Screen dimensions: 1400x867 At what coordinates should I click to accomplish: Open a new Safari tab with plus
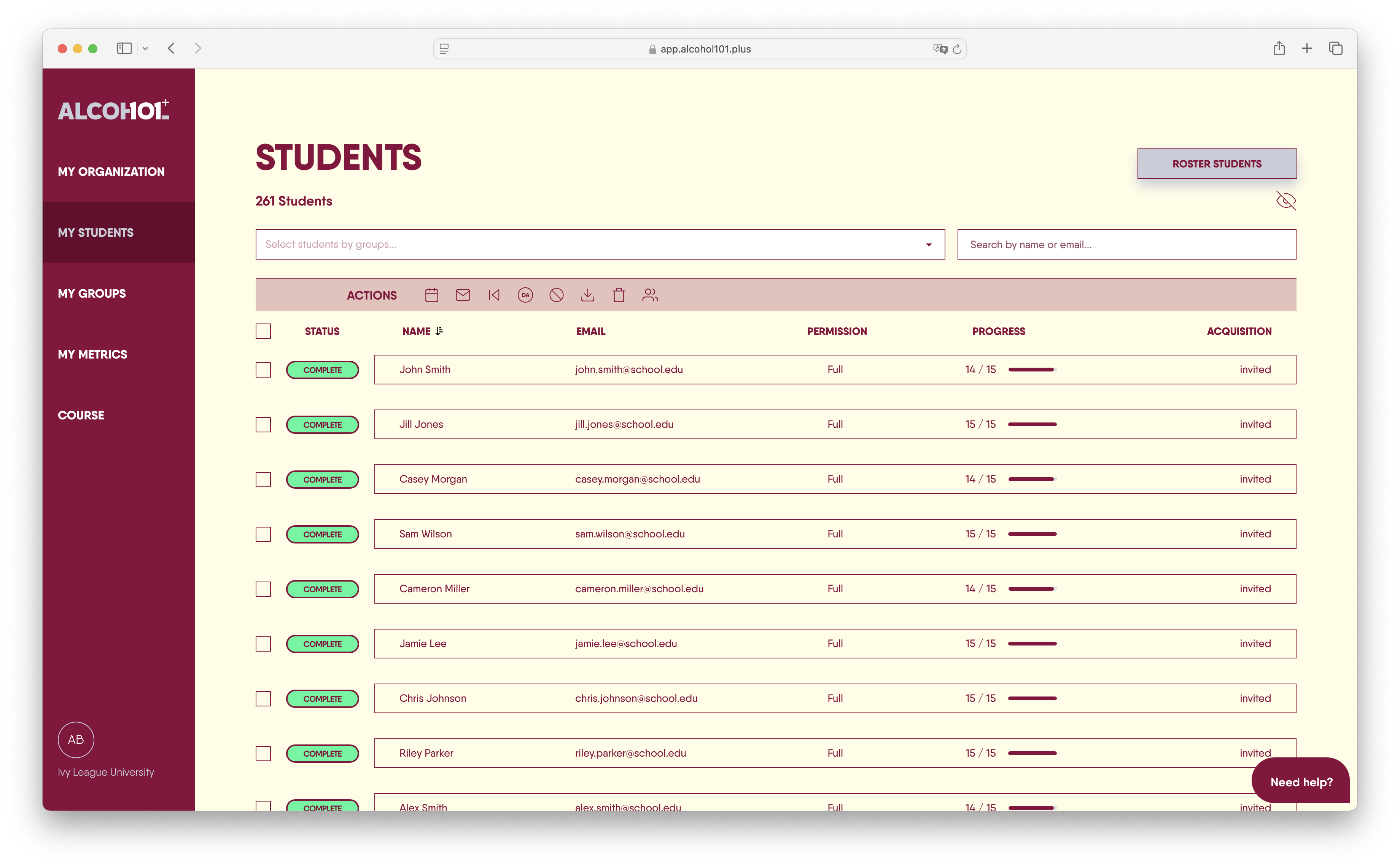pos(1306,48)
